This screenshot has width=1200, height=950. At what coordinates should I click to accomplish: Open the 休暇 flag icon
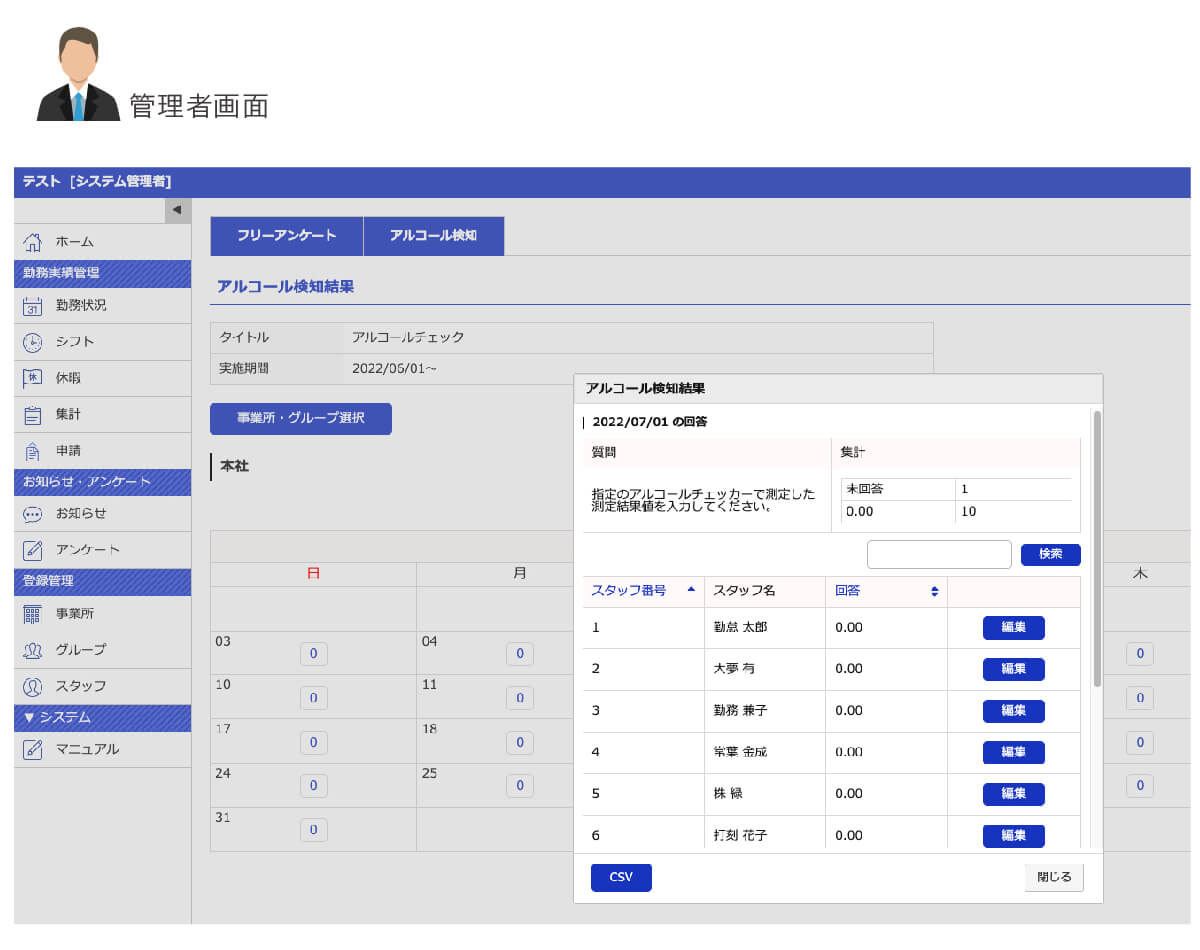pos(32,378)
